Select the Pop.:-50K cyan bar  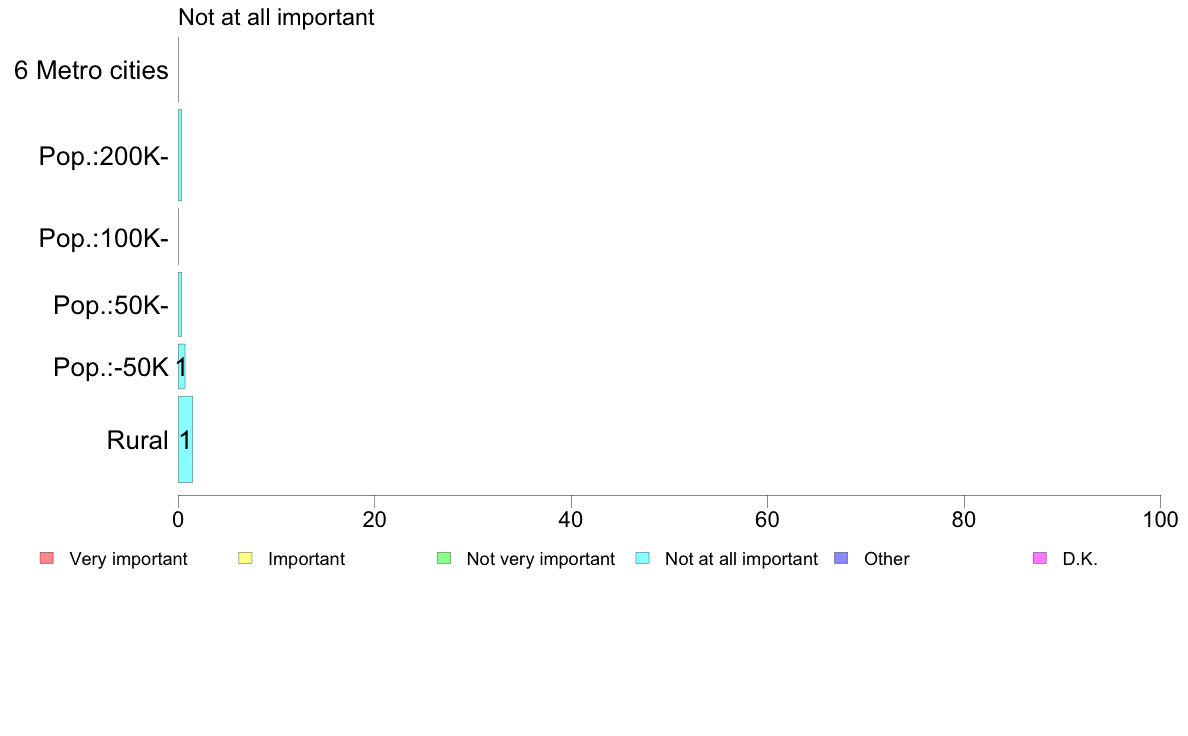tap(182, 367)
